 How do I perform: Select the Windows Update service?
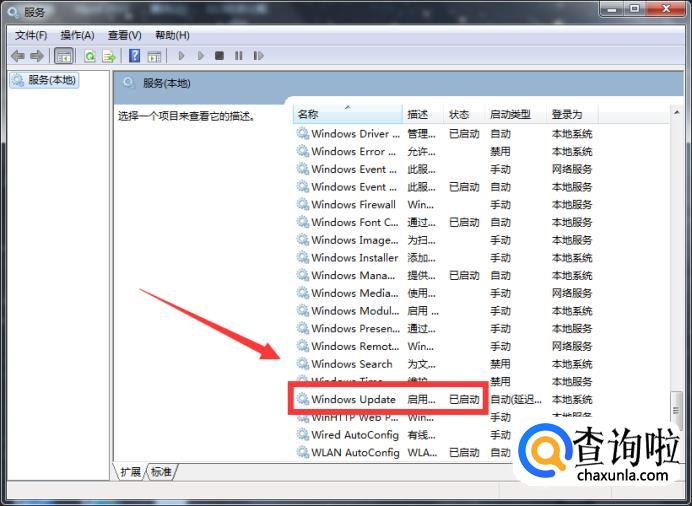click(445, 399)
